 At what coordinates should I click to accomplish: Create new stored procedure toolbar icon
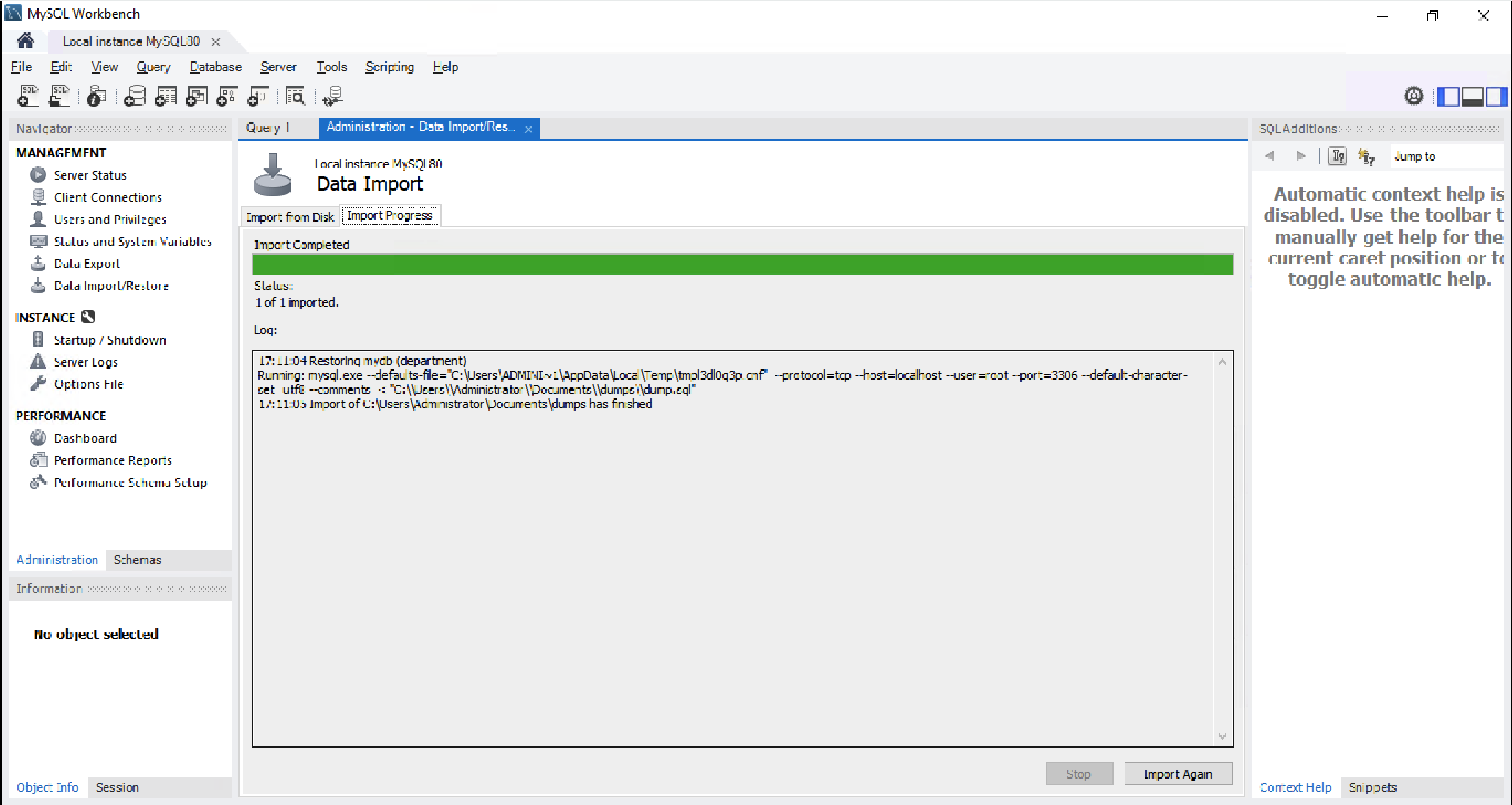tap(227, 96)
